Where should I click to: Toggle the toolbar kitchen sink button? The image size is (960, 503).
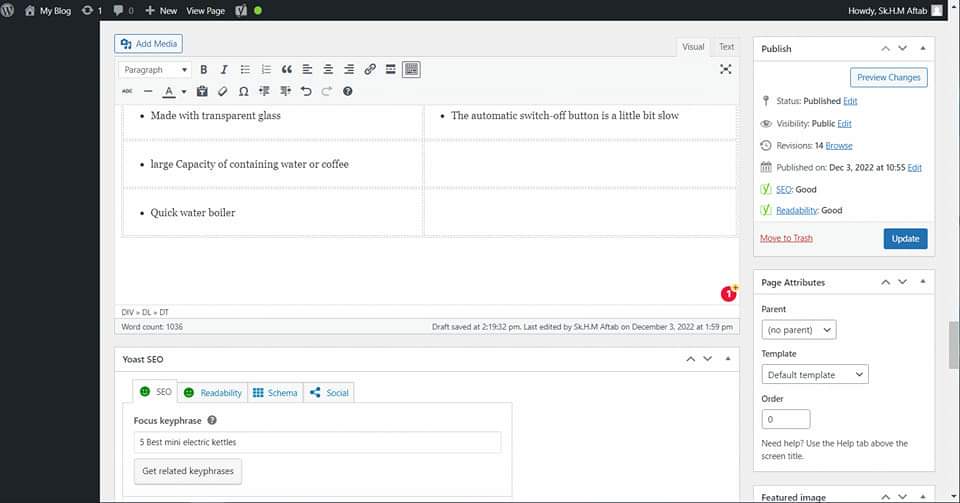tap(411, 70)
